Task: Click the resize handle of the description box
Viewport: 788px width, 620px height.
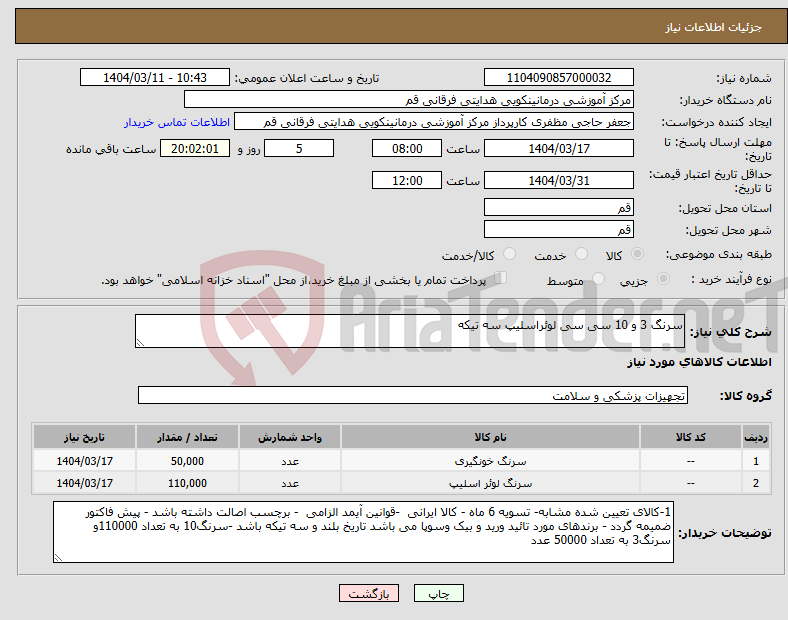Action: [x=140, y=343]
